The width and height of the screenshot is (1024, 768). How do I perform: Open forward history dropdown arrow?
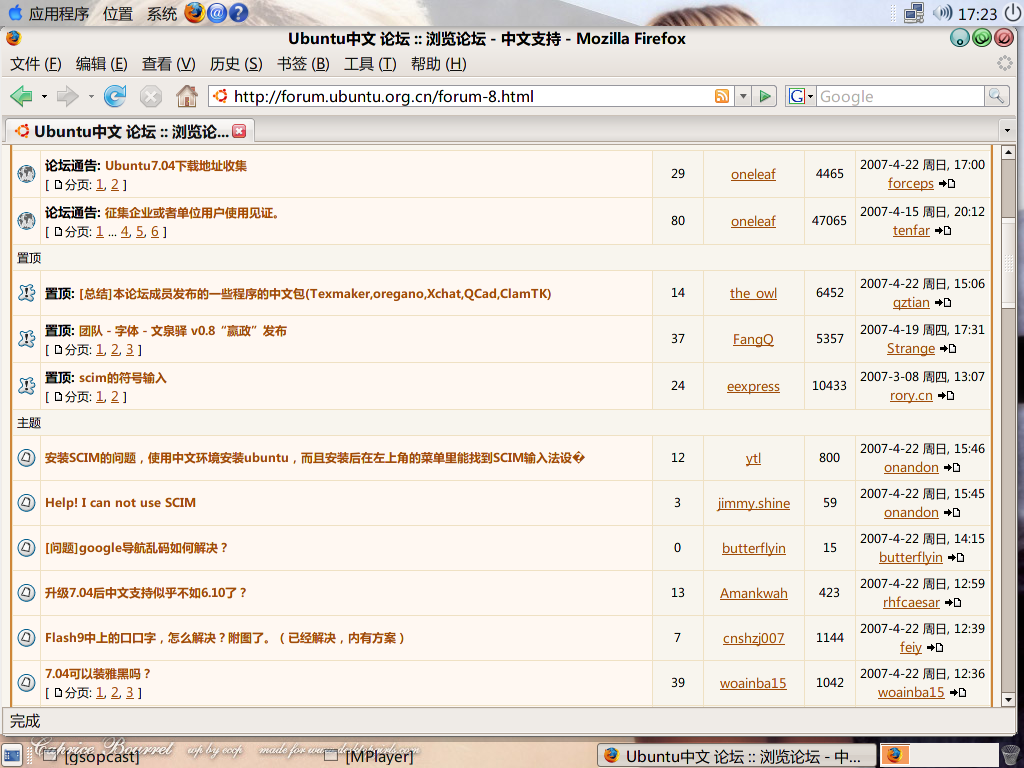[91, 97]
